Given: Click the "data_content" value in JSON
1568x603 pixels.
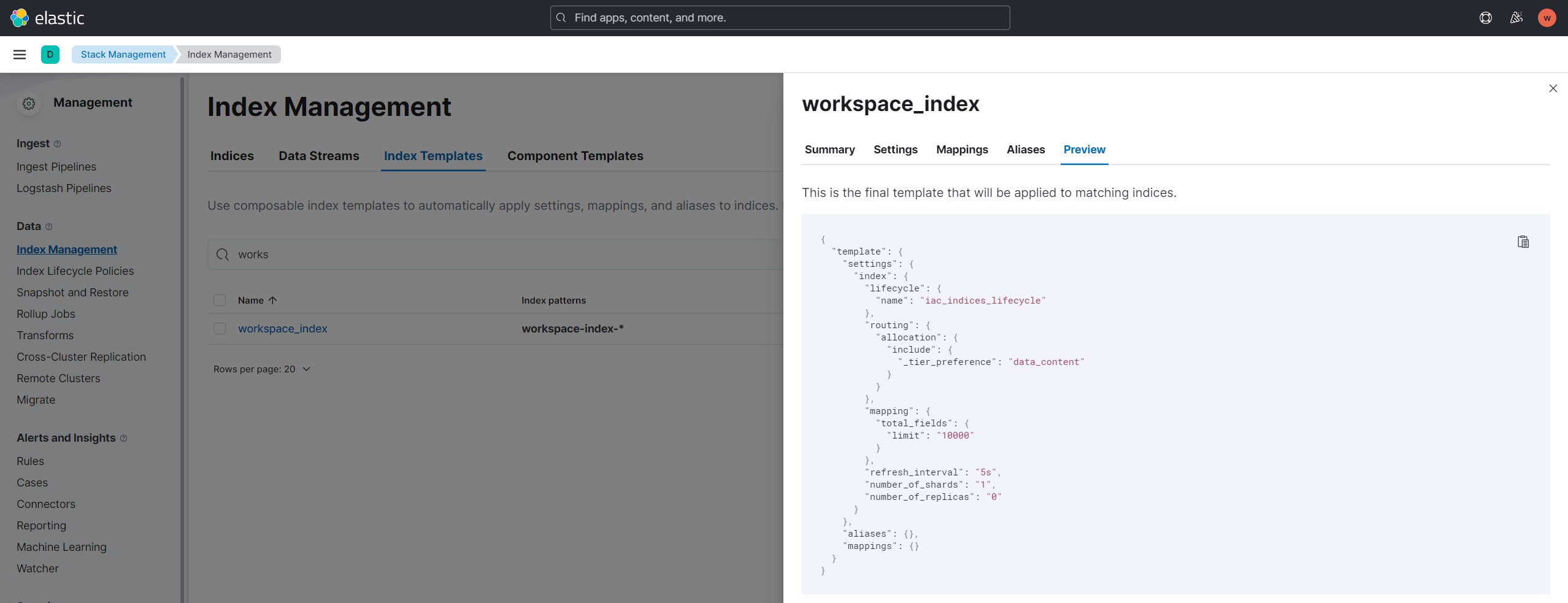Looking at the screenshot, I should pos(1047,362).
